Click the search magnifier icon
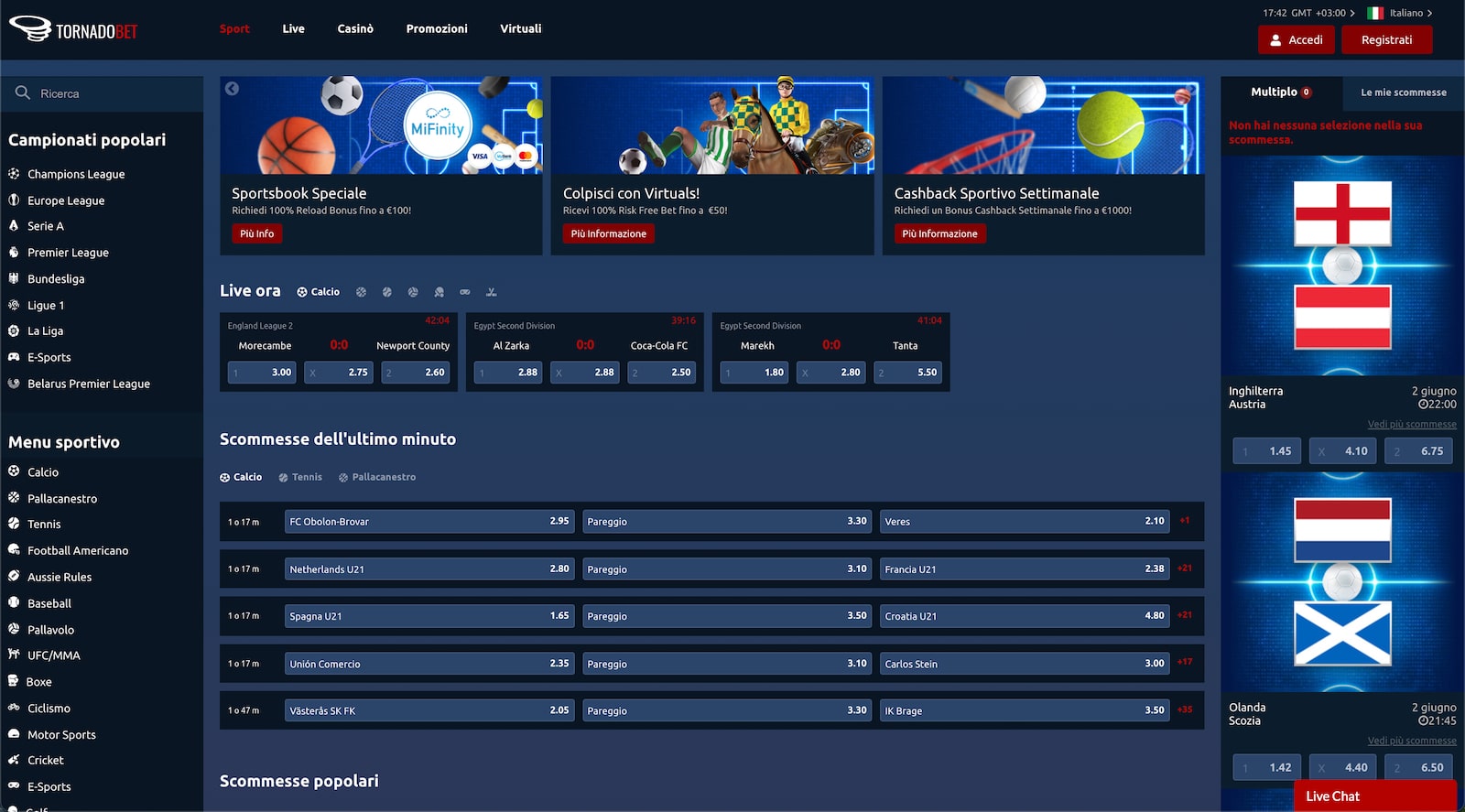Viewport: 1465px width, 812px height. pyautogui.click(x=23, y=92)
